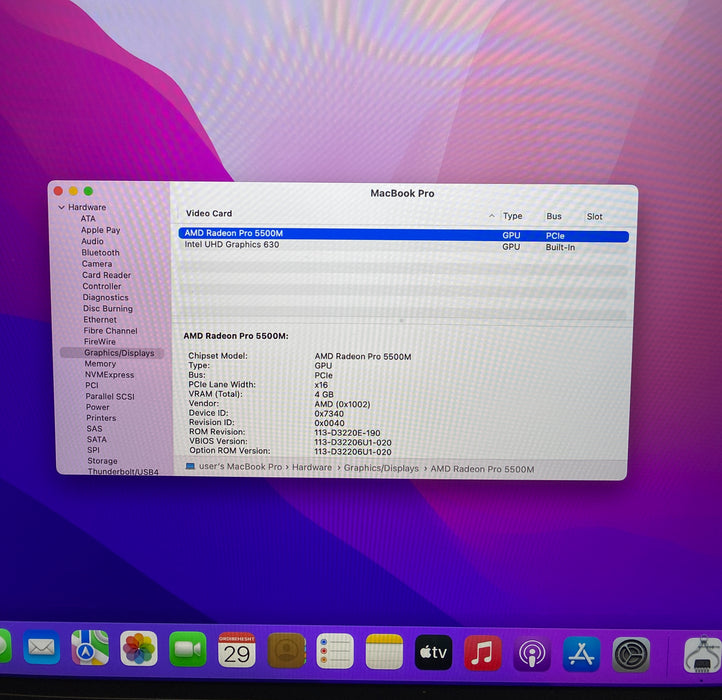Open System Preferences gear icon
Viewport: 722px width, 700px height.
pos(631,655)
